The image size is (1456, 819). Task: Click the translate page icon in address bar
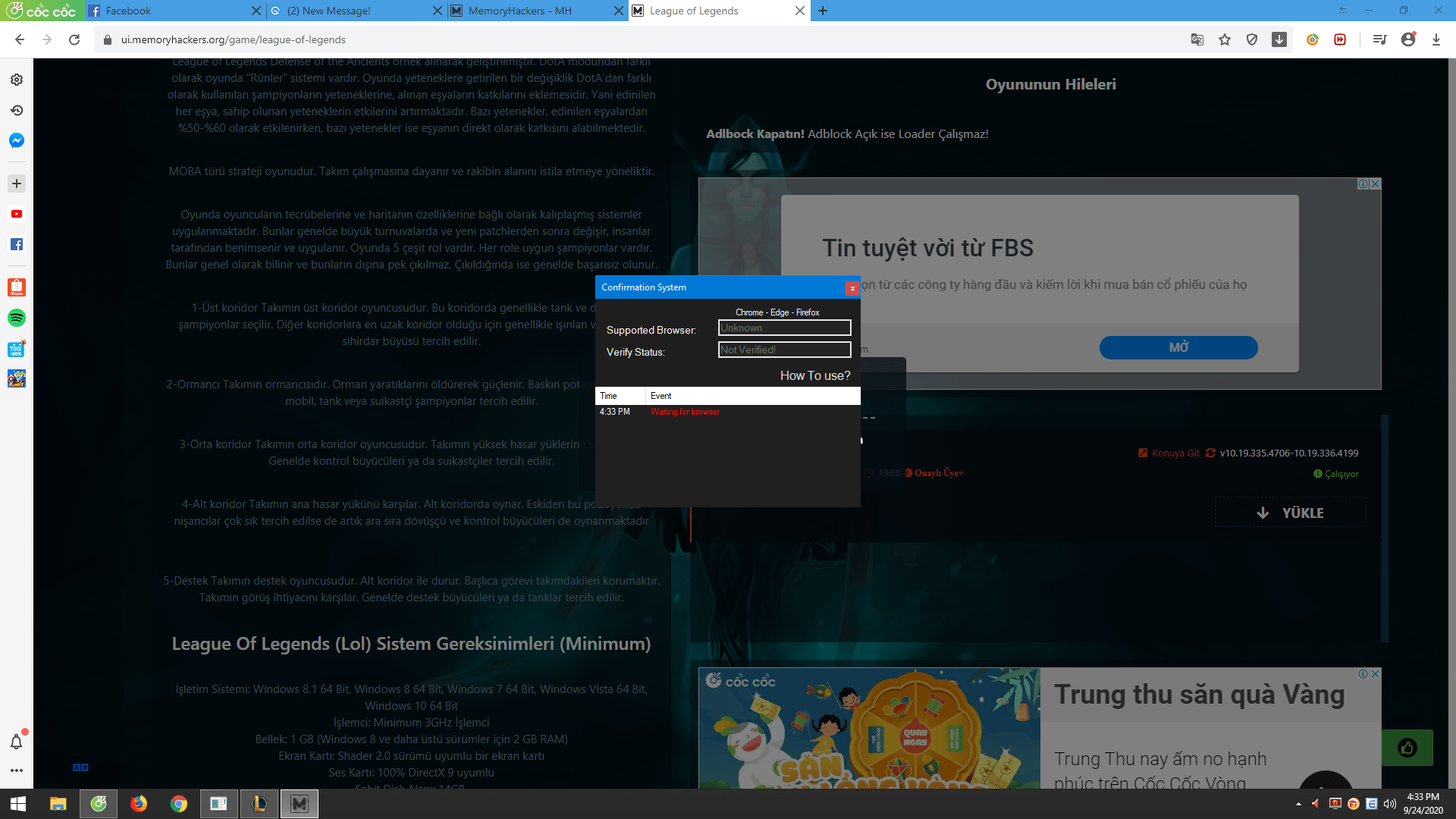1197,39
